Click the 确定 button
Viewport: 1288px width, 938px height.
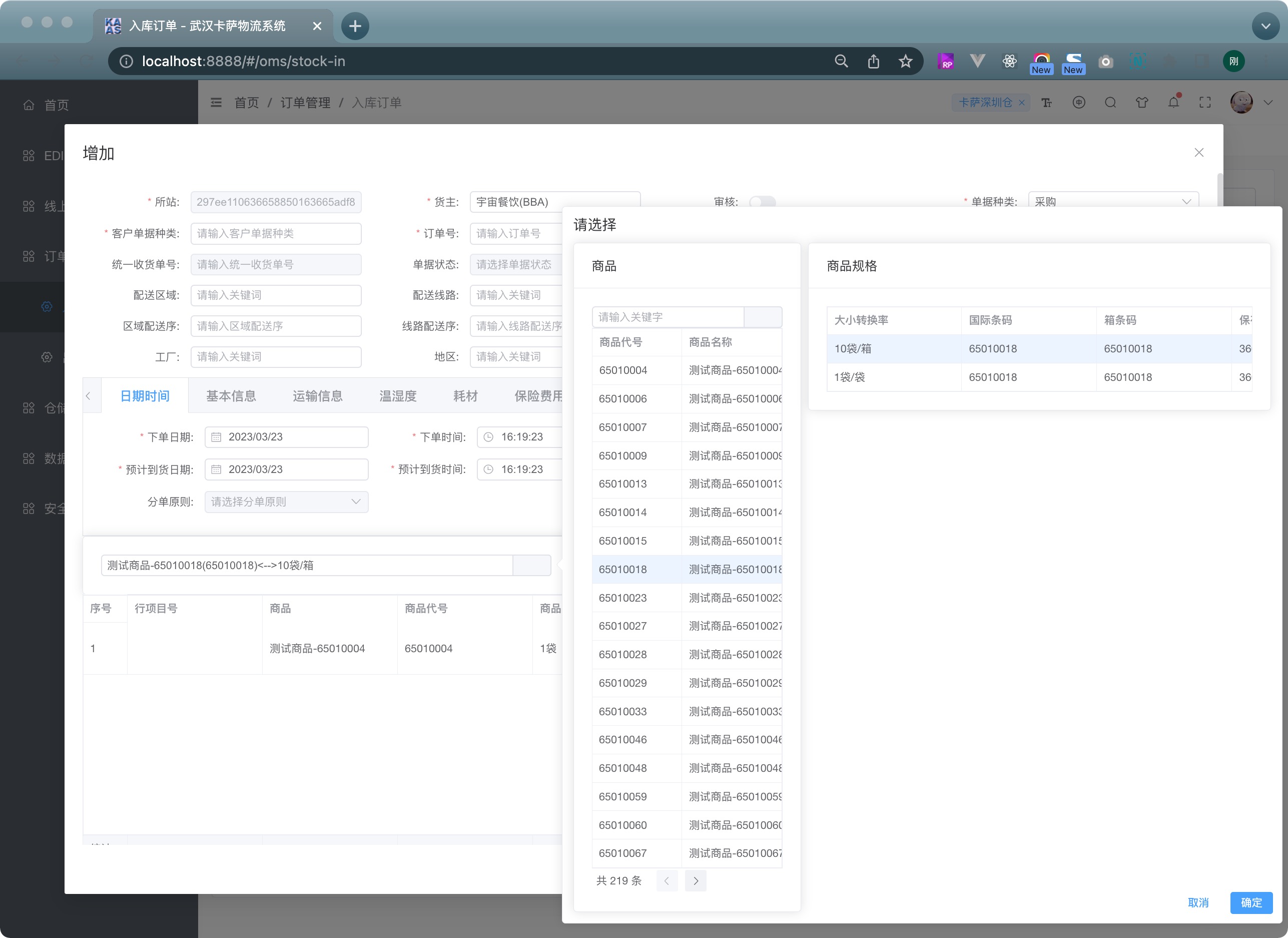[1250, 902]
